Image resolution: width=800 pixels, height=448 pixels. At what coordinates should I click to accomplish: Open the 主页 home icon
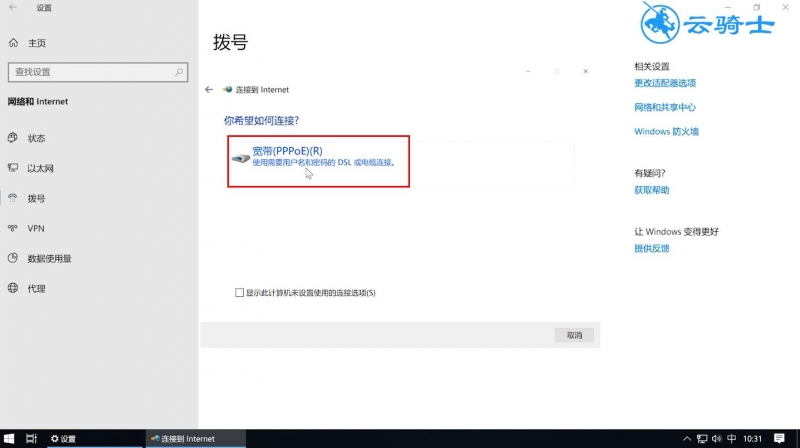(x=13, y=43)
